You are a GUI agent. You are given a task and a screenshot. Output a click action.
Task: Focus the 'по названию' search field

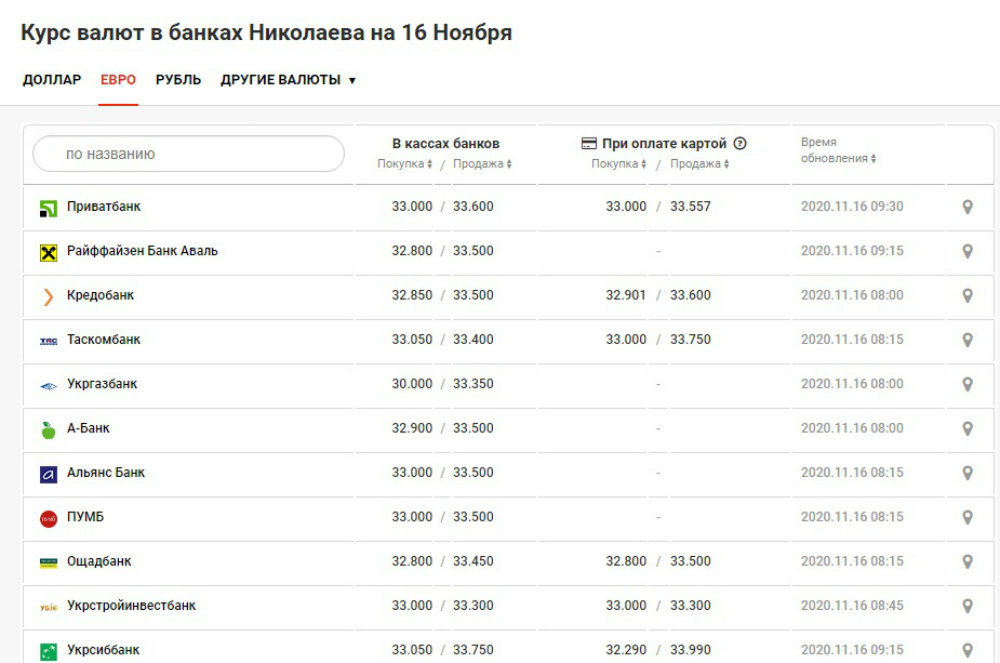(189, 154)
